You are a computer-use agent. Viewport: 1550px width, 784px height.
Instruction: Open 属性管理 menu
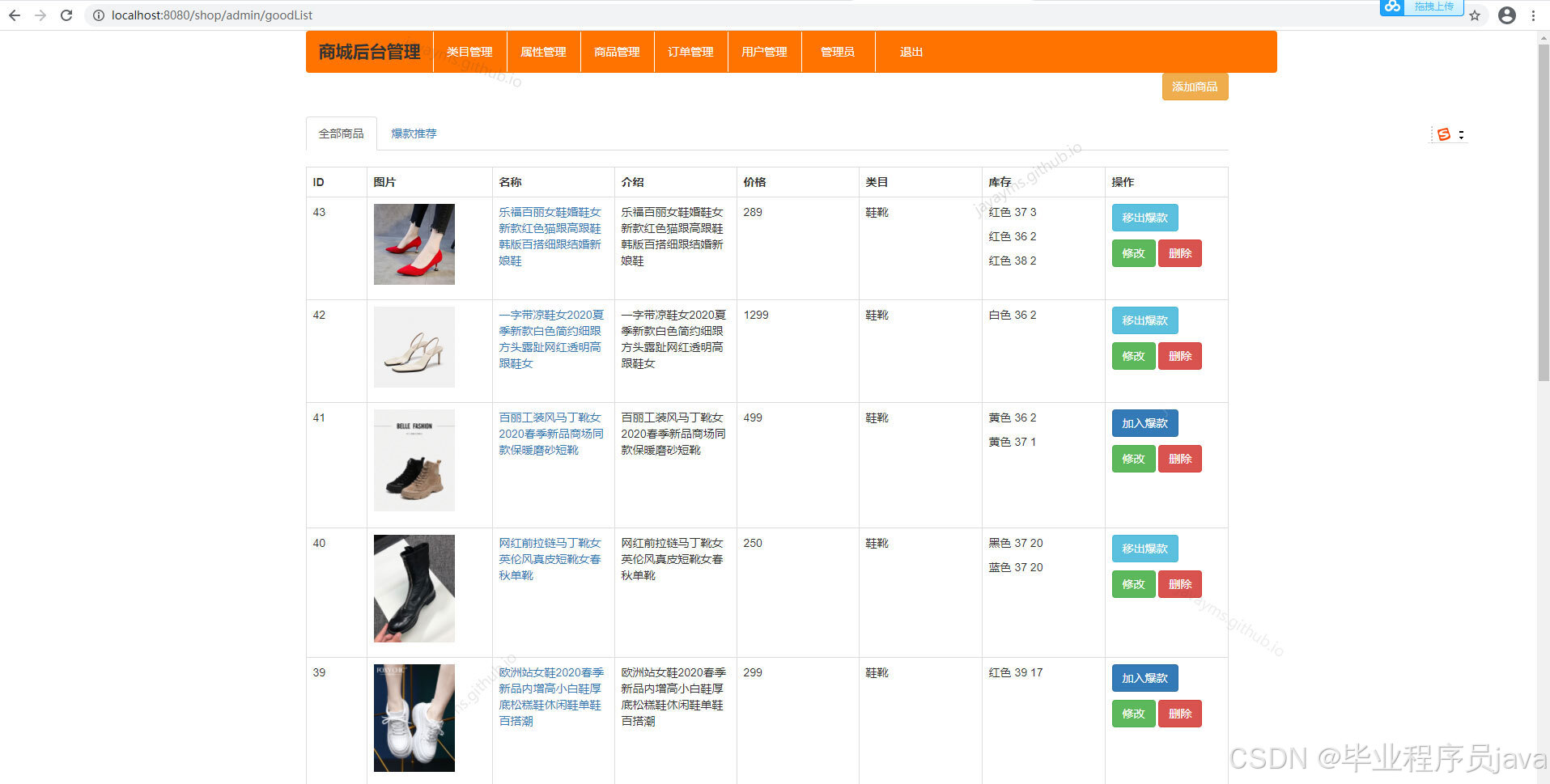pos(543,52)
